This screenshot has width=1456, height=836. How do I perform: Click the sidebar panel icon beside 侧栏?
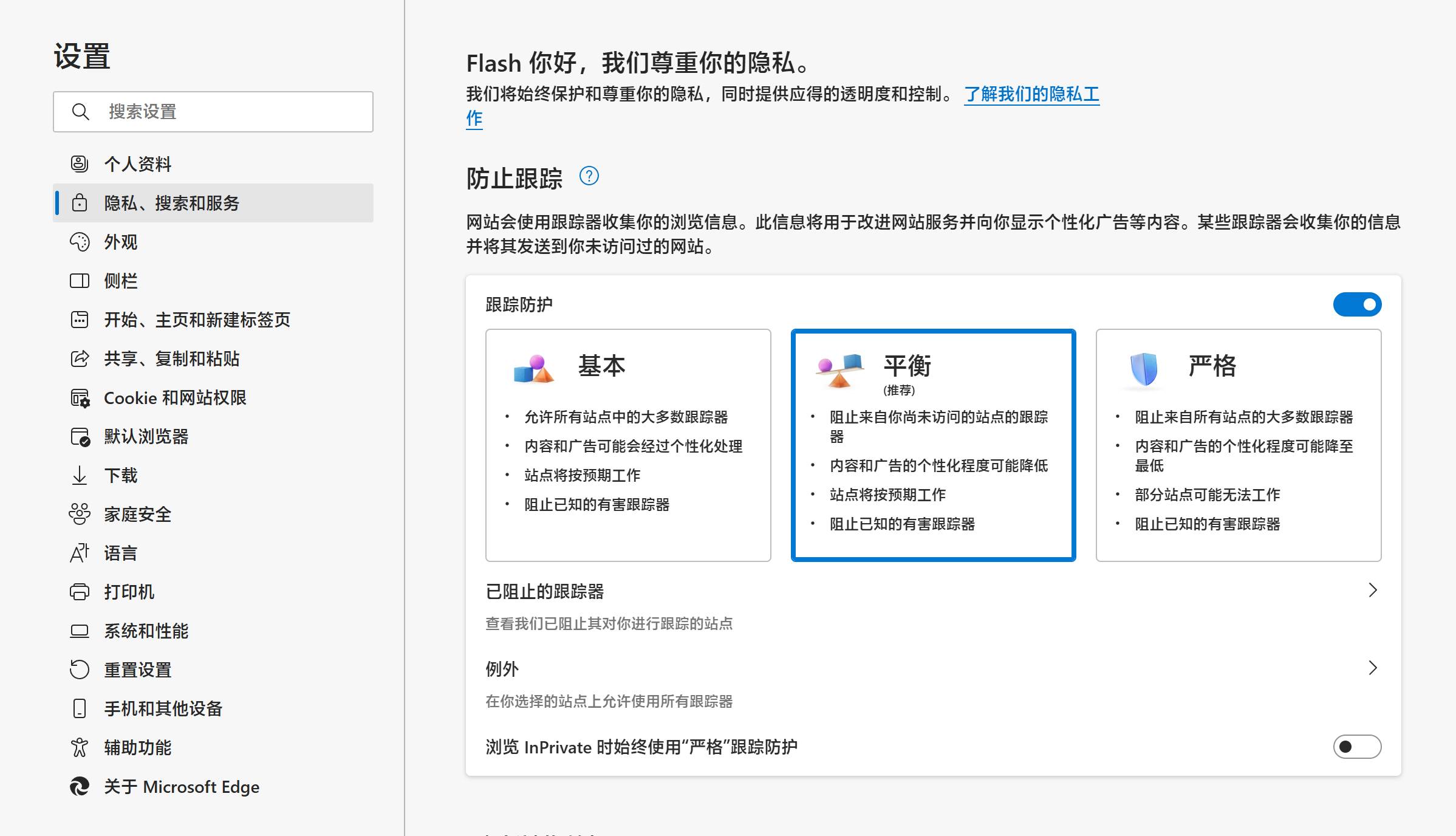click(x=80, y=280)
